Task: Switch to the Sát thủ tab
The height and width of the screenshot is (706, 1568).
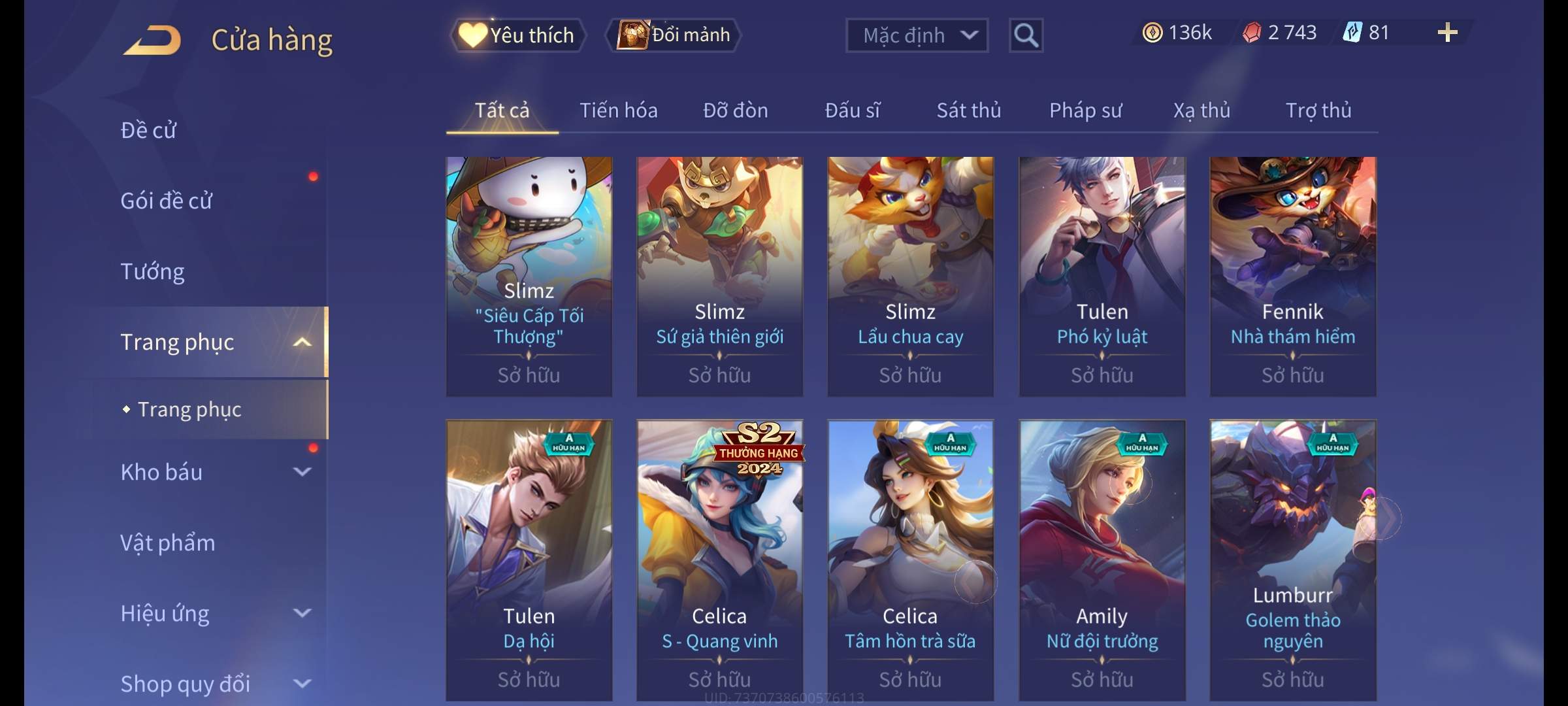Action: [x=969, y=110]
